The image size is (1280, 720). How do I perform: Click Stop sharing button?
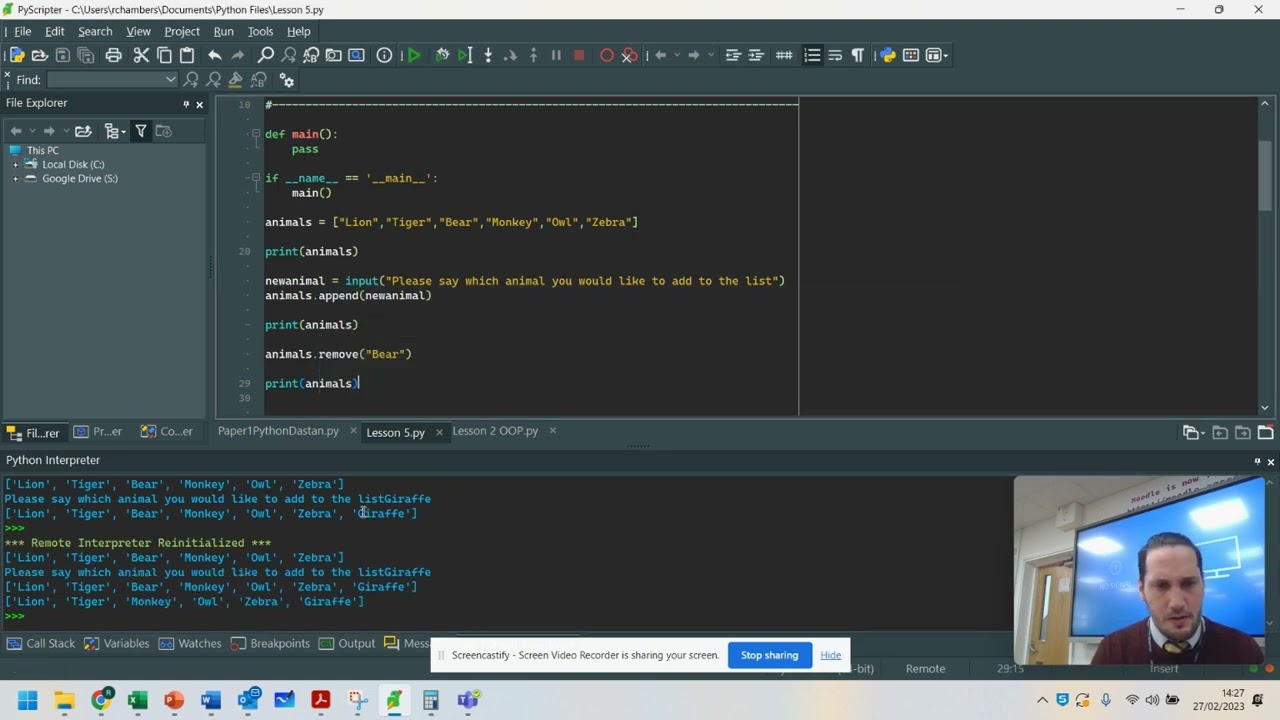tap(769, 655)
